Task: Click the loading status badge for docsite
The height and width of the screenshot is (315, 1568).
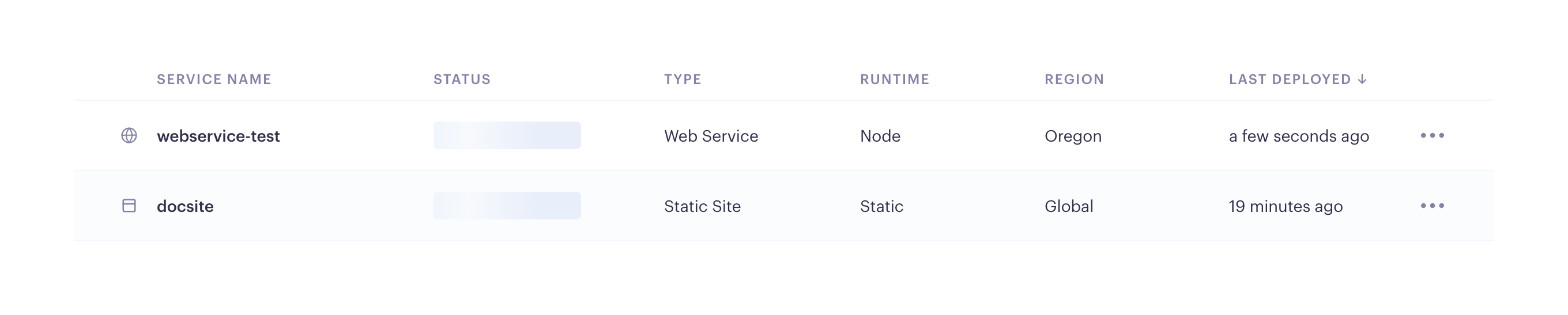Action: coord(507,206)
